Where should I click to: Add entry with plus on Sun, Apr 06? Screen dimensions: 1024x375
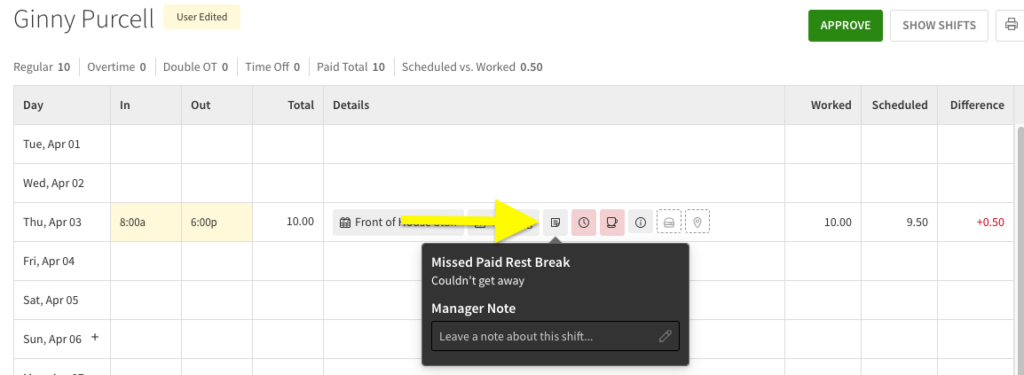click(95, 338)
